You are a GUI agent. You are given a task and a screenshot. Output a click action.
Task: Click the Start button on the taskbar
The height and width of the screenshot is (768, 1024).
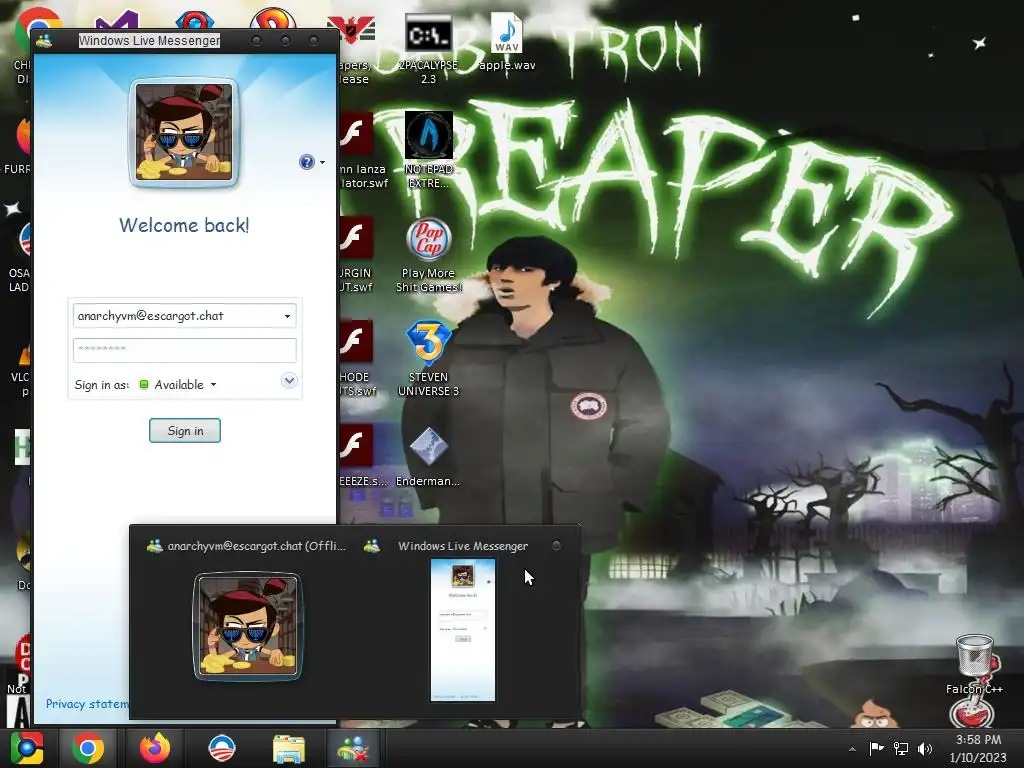point(27,748)
